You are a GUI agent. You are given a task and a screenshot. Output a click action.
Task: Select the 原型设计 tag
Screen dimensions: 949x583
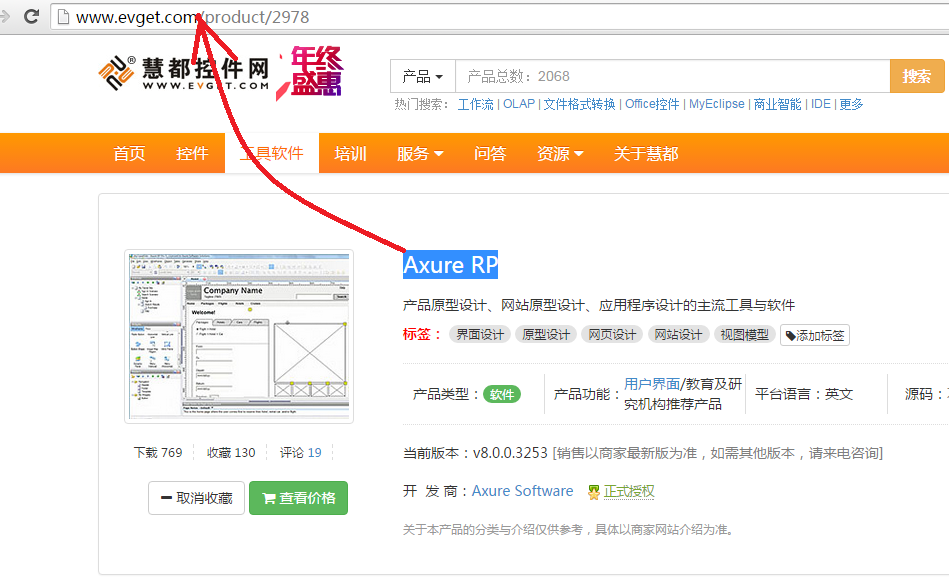(x=546, y=335)
